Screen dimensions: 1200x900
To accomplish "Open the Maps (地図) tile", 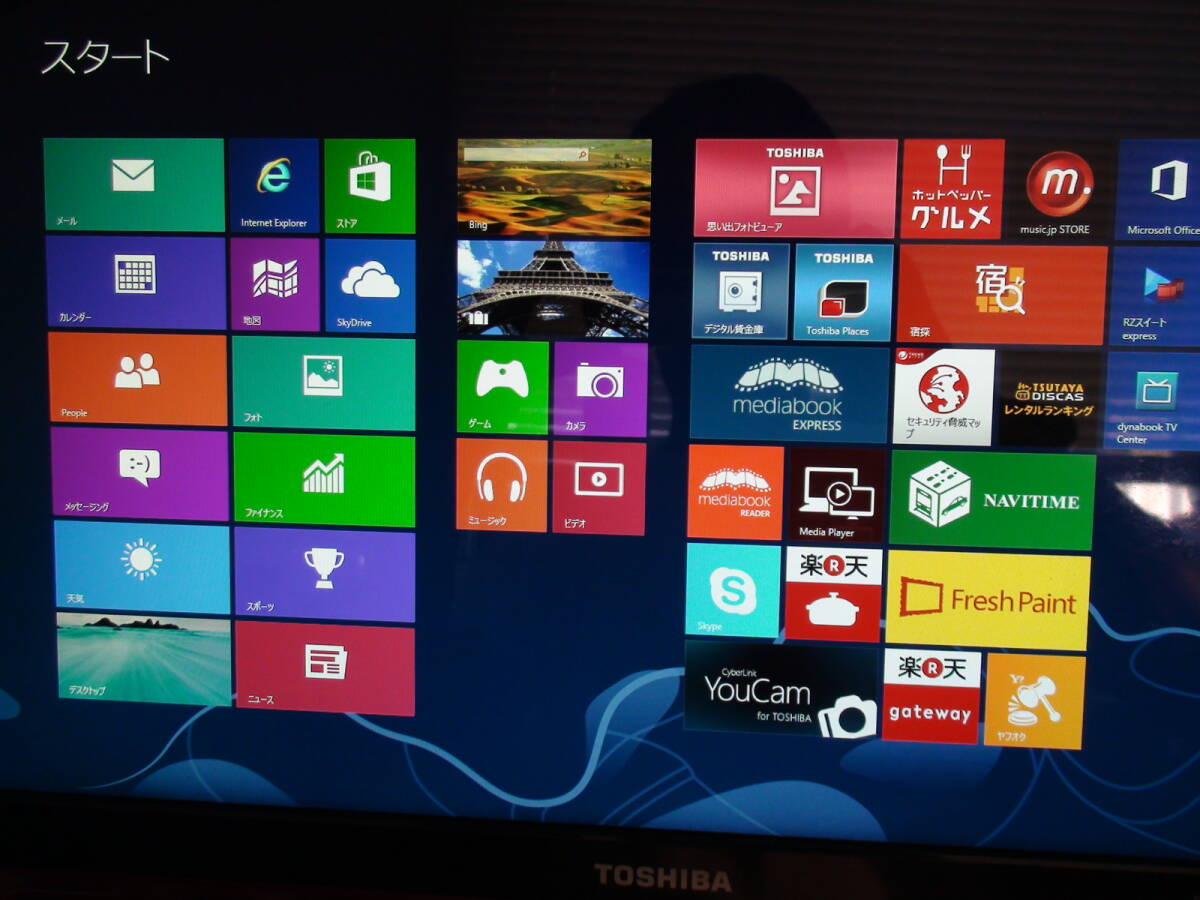I will (x=275, y=284).
